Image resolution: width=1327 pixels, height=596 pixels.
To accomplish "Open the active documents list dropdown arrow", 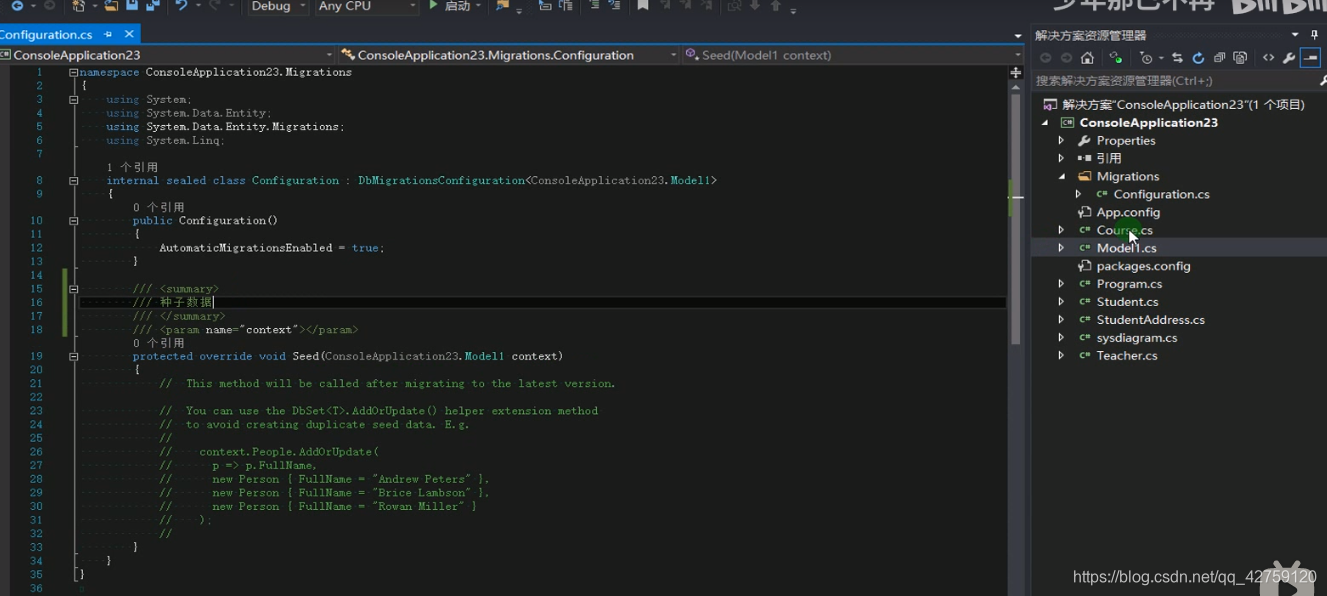I will point(1017,36).
